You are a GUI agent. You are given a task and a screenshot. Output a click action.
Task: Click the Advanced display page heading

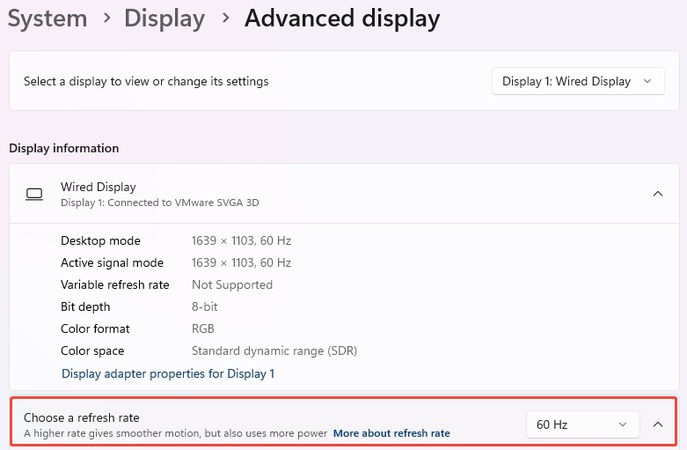point(342,18)
